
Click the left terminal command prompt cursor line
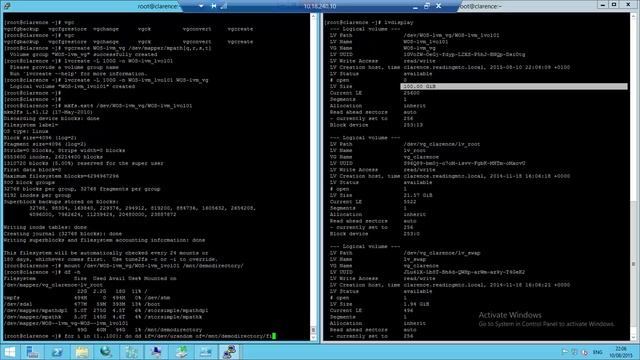pyautogui.click(x=140, y=336)
